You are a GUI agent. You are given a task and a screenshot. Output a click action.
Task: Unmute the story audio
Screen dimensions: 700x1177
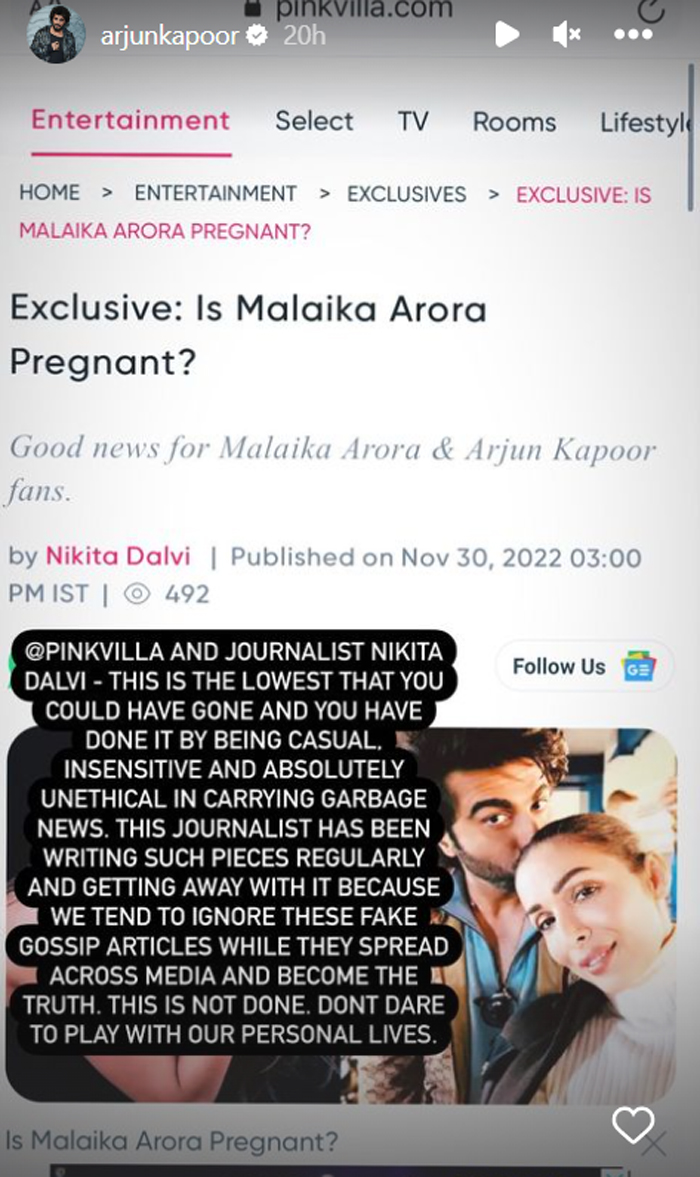(566, 35)
